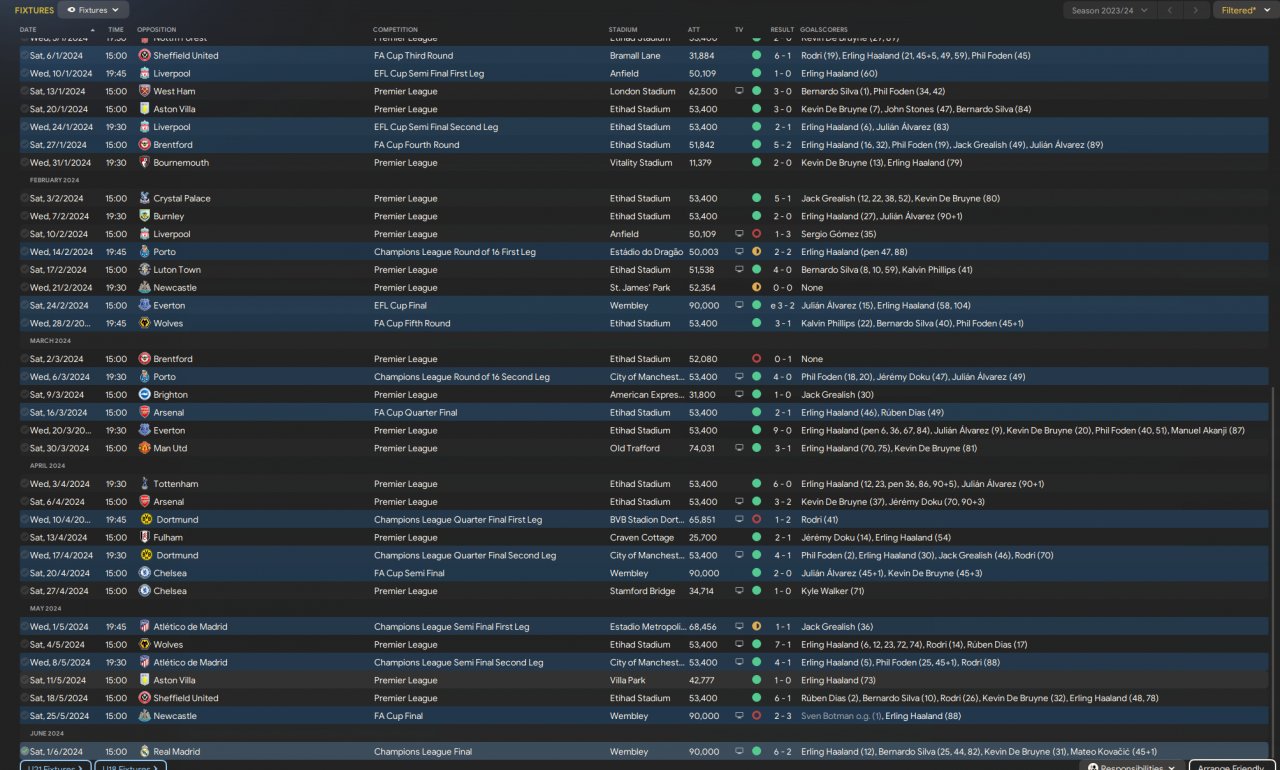Click the Burnley club badge
This screenshot has width=1280, height=770.
coord(145,216)
